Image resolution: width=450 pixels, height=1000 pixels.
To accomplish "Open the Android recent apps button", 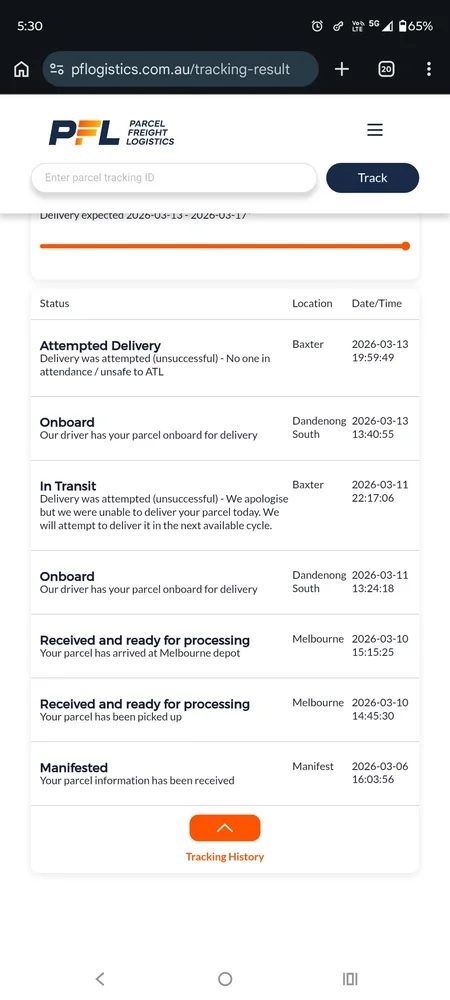I will [350, 979].
